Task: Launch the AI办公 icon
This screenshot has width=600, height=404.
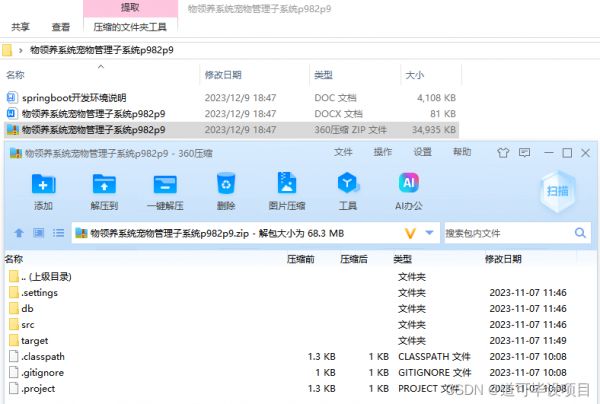Action: tap(409, 183)
